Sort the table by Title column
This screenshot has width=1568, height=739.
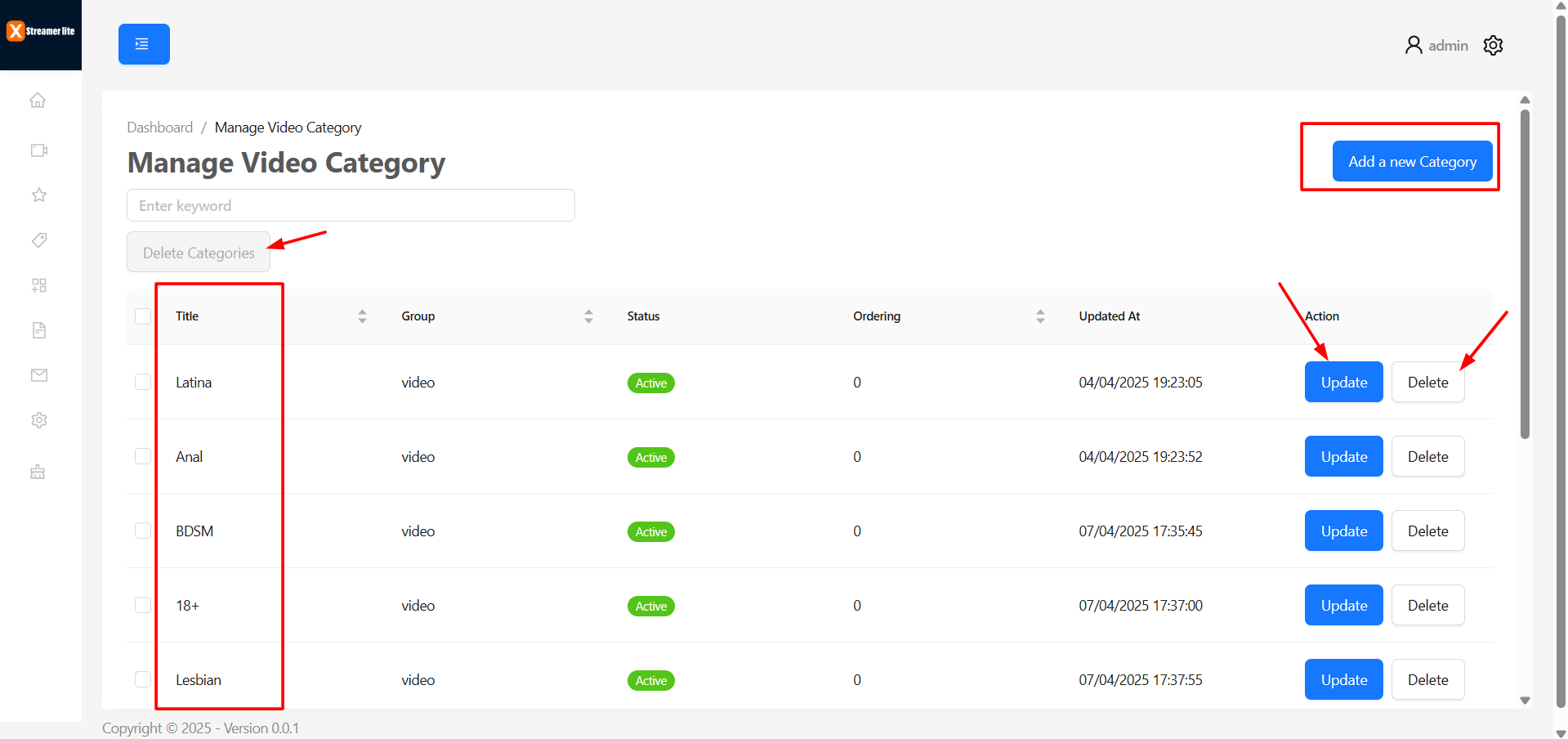click(x=362, y=316)
